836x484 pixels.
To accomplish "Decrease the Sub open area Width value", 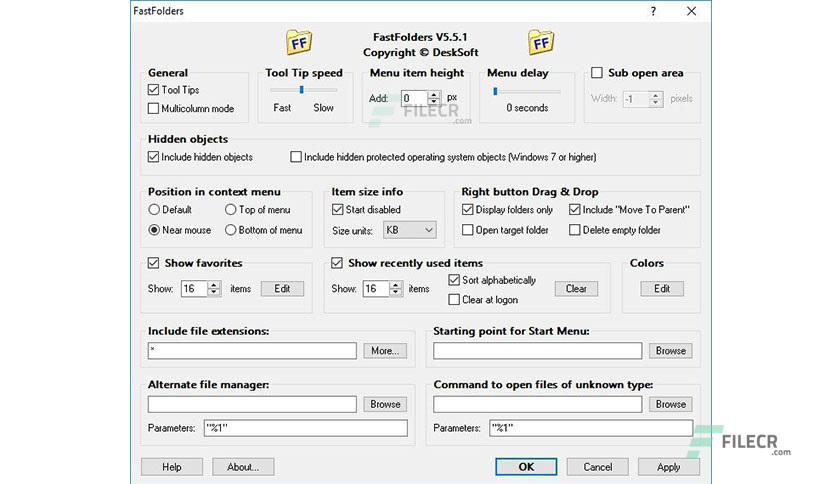I will click(x=656, y=102).
